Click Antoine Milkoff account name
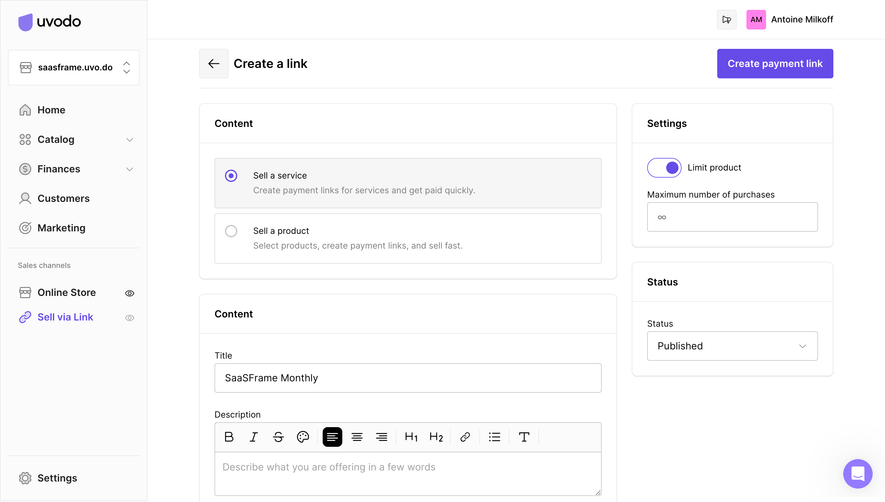The image size is (885, 502). click(802, 20)
